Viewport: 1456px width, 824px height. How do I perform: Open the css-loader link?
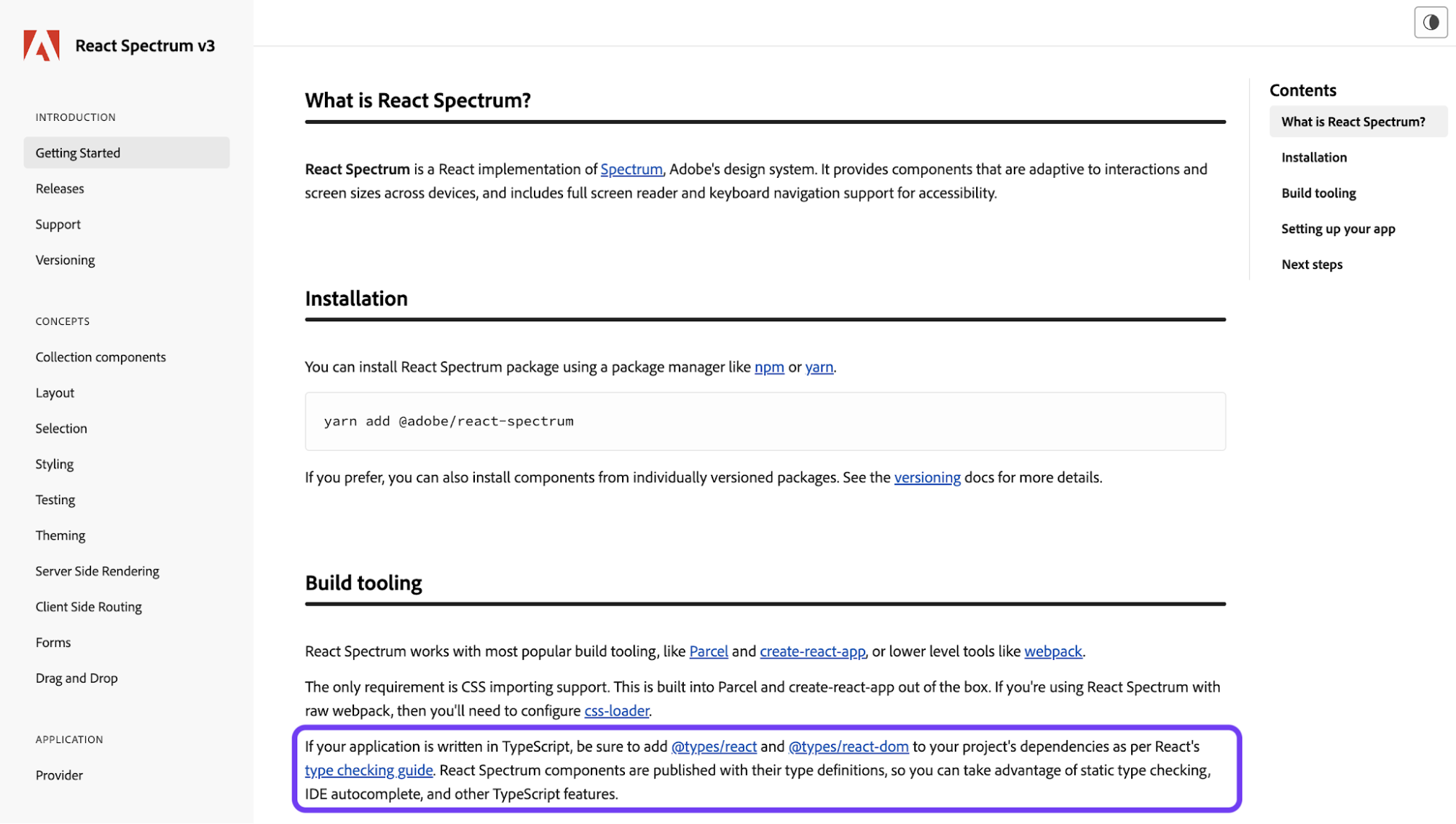(616, 711)
